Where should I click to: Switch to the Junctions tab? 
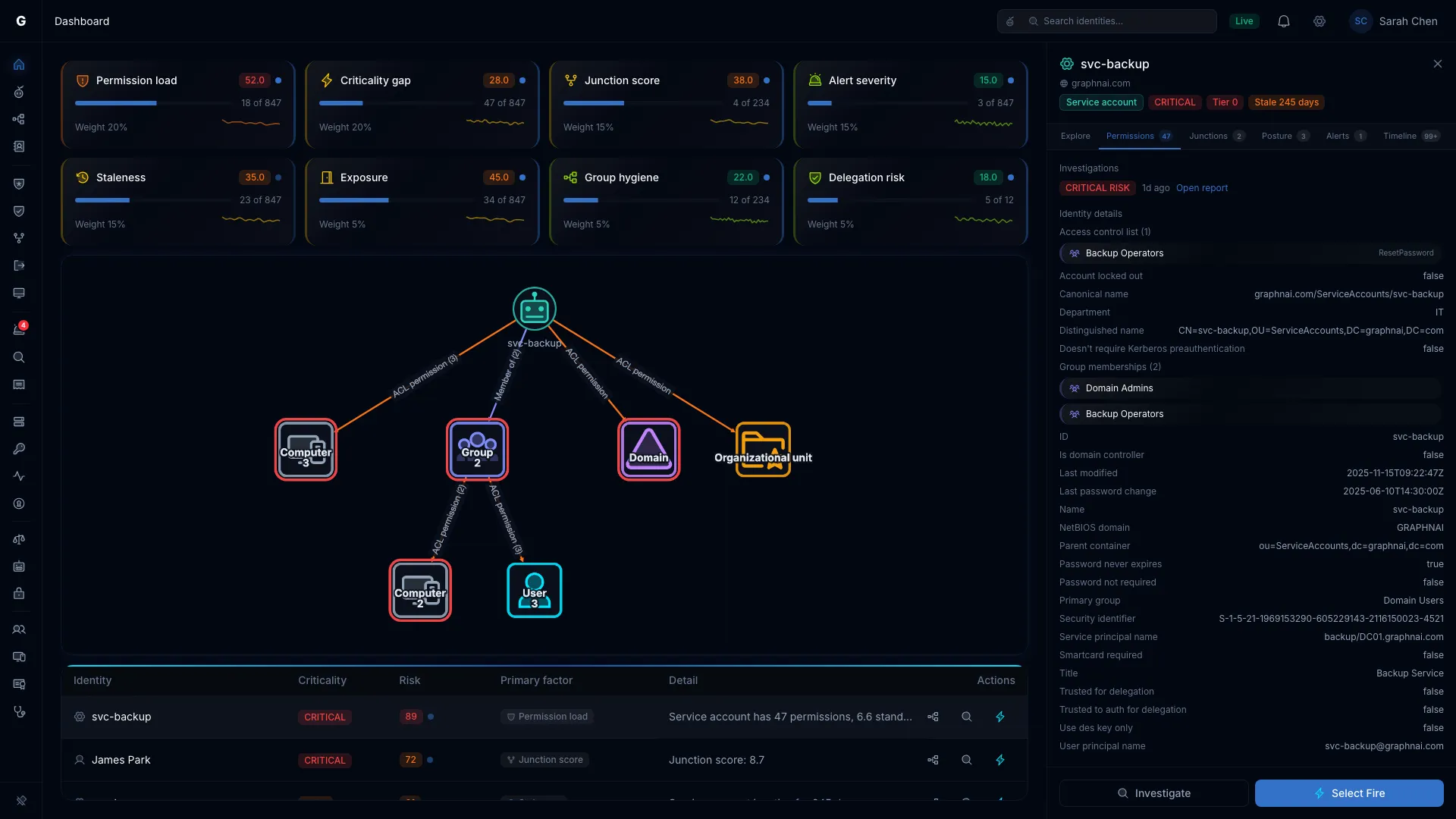[x=1216, y=136]
